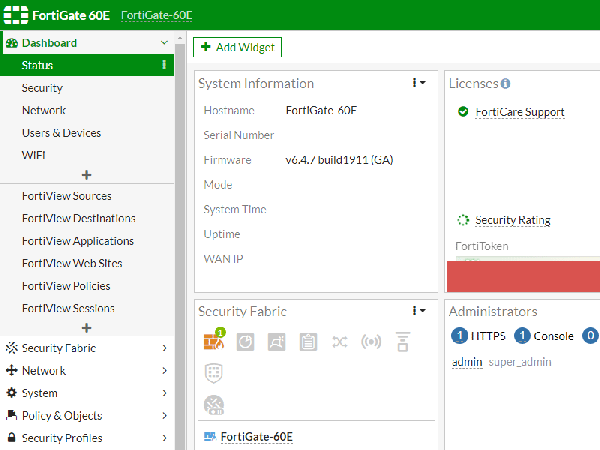Expand the Network sidebar menu chevron
Viewport: 600px width, 450px height.
point(165,370)
